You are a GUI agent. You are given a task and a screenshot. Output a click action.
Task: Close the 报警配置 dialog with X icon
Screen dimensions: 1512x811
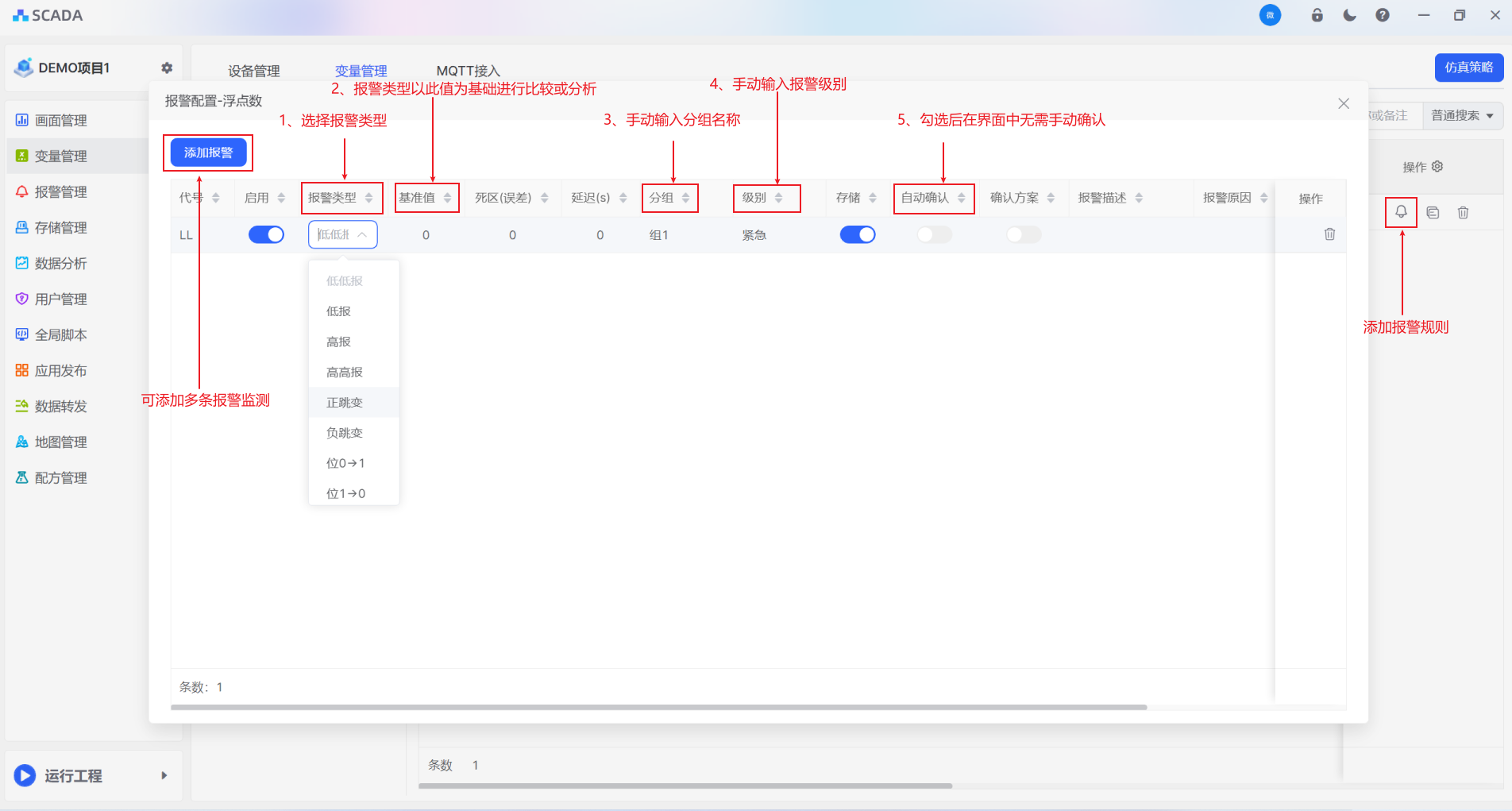pos(1344,104)
